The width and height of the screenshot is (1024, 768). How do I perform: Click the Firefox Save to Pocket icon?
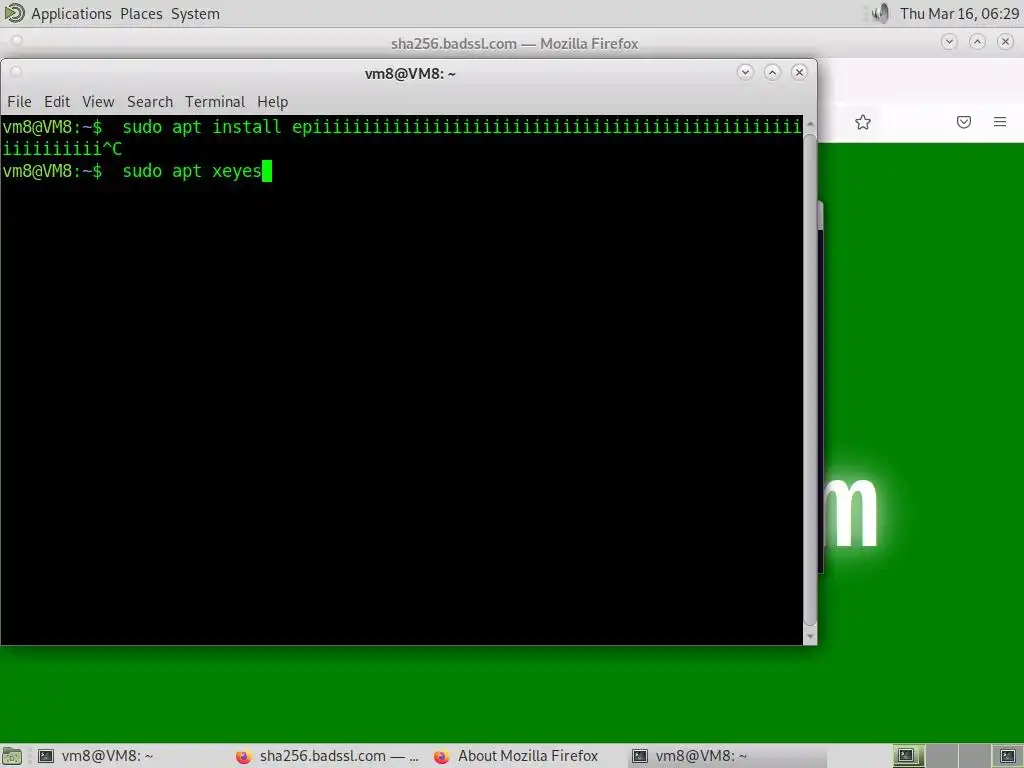coord(964,122)
